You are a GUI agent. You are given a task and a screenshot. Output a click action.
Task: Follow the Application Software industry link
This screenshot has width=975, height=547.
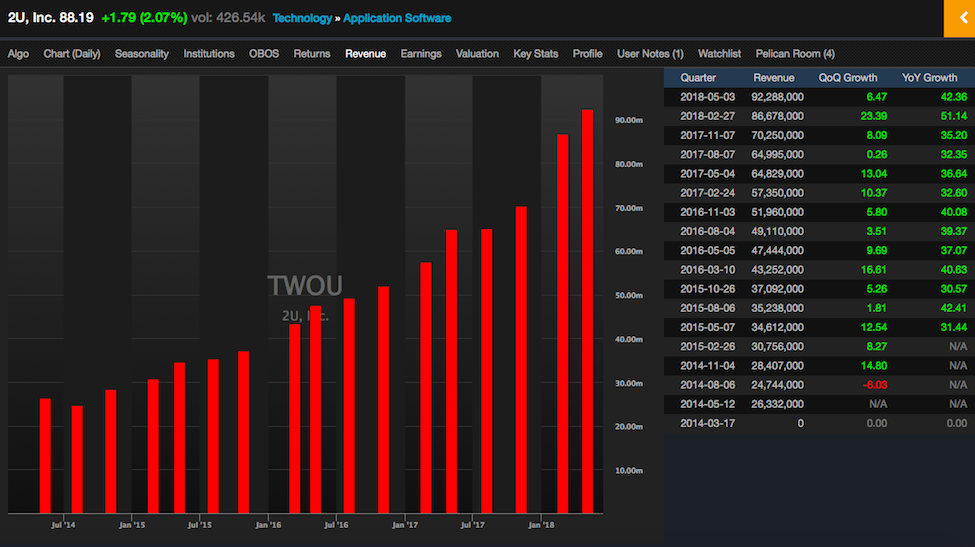click(397, 18)
